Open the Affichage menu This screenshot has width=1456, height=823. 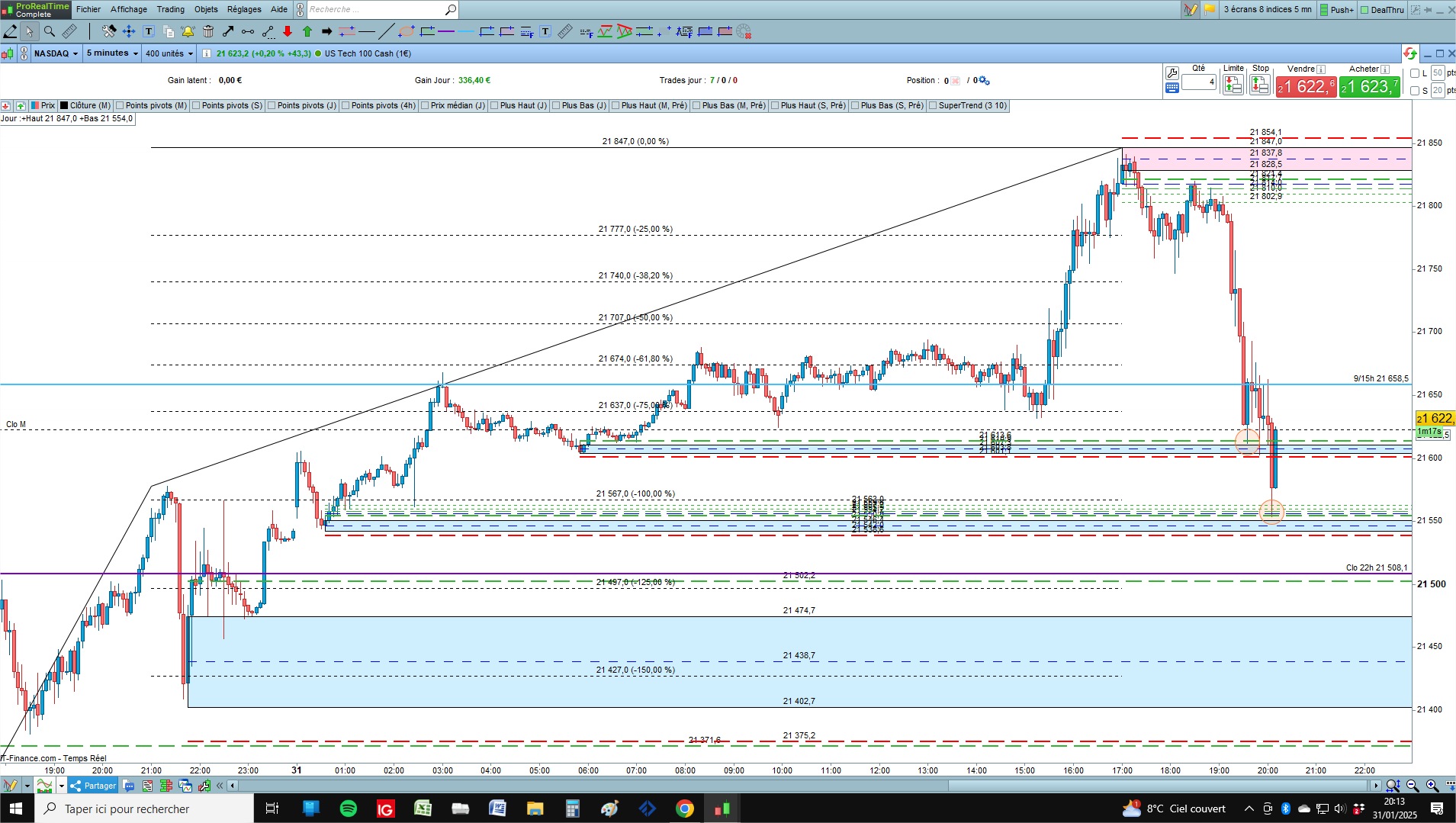click(x=129, y=10)
